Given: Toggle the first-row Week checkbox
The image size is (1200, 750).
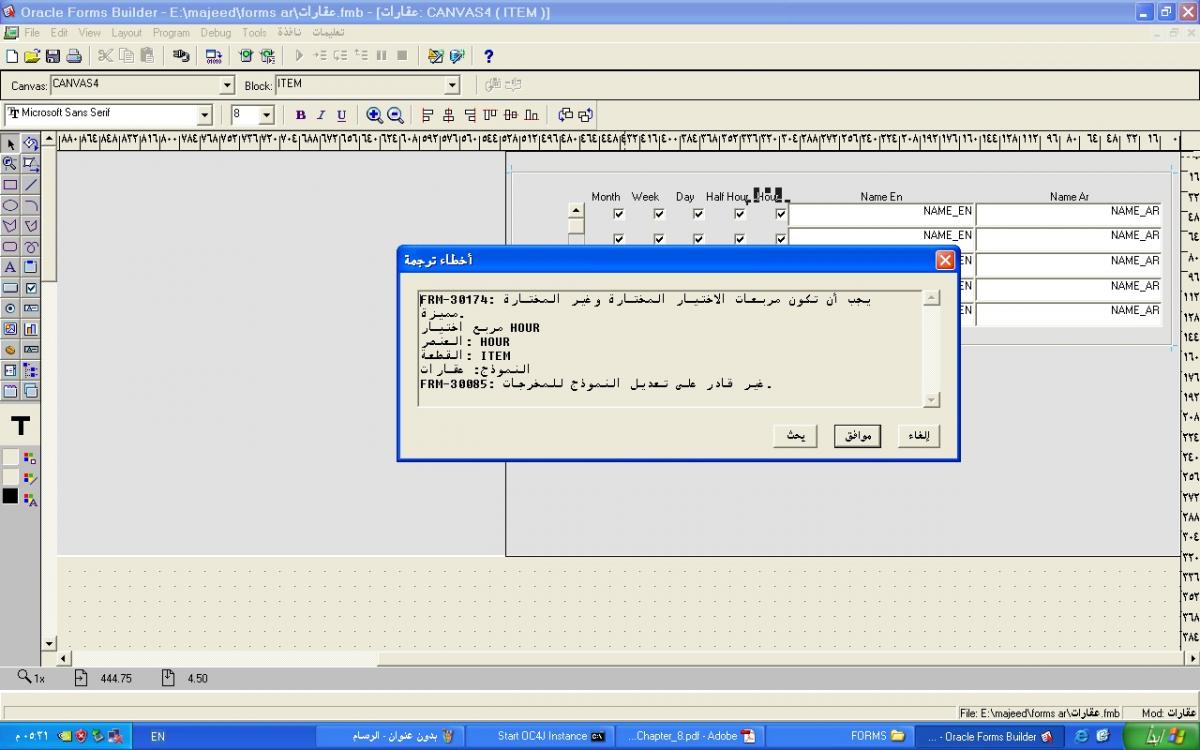Looking at the screenshot, I should coord(658,213).
